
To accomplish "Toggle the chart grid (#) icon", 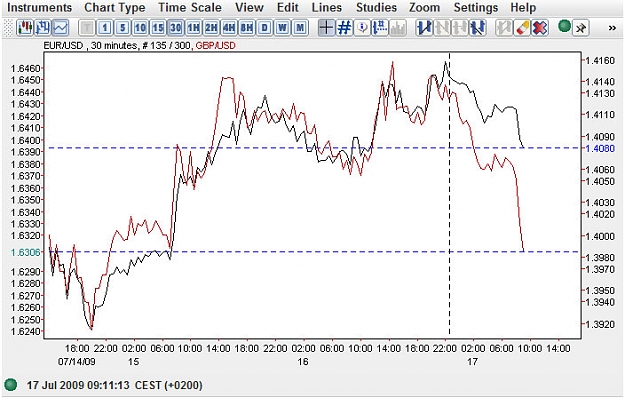I will pyautogui.click(x=344, y=28).
